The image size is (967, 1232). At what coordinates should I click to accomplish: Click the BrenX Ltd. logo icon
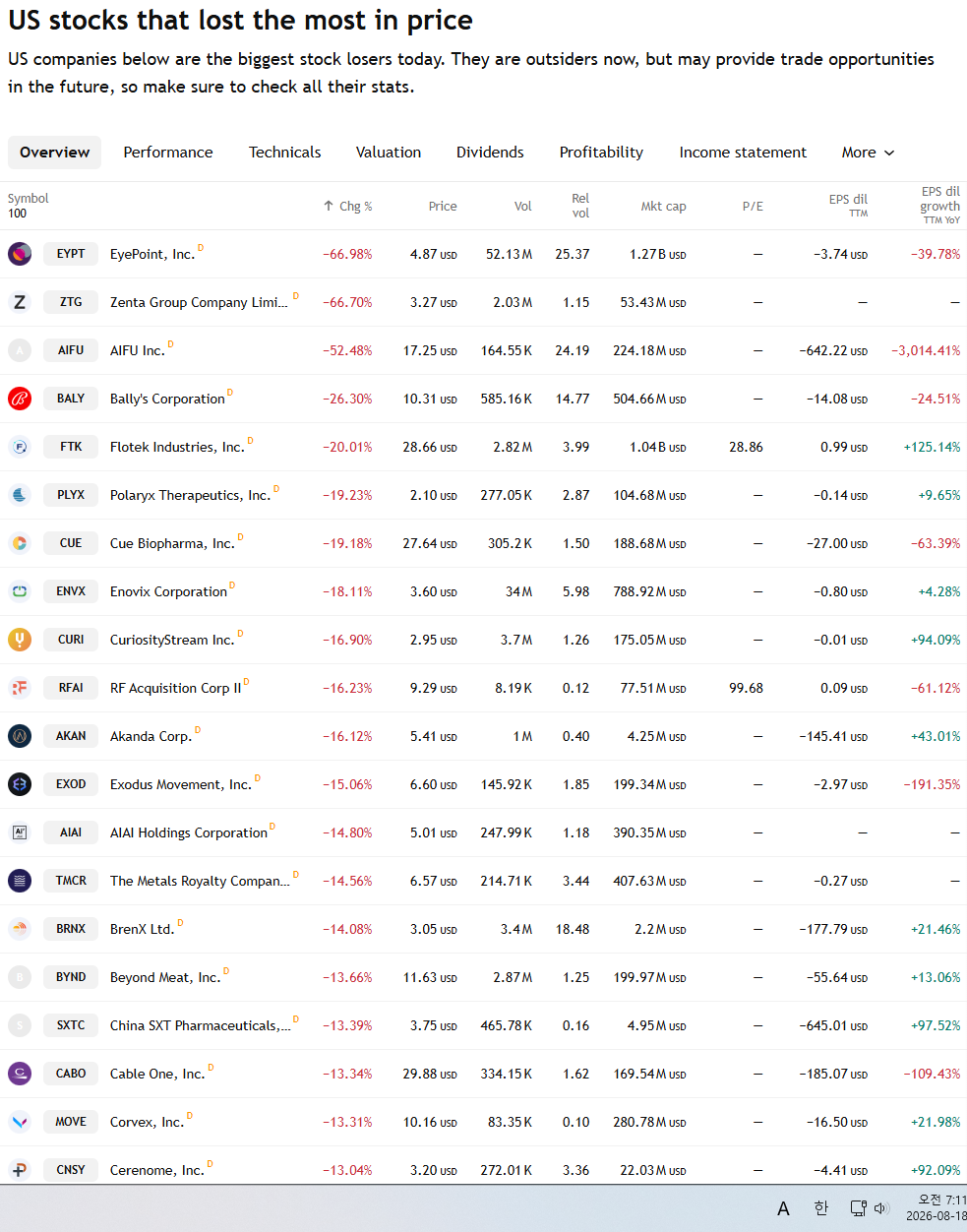click(20, 929)
